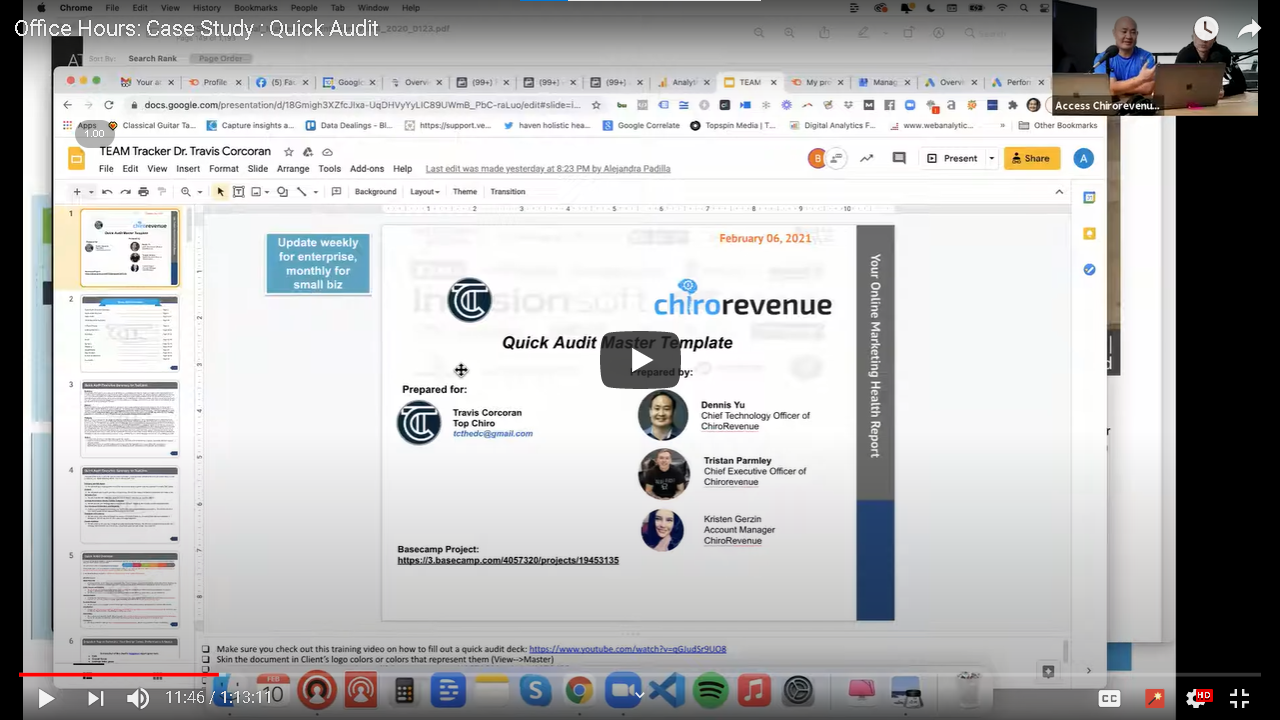1280x720 pixels.
Task: Choose the Select cursor tool
Action: (x=221, y=191)
